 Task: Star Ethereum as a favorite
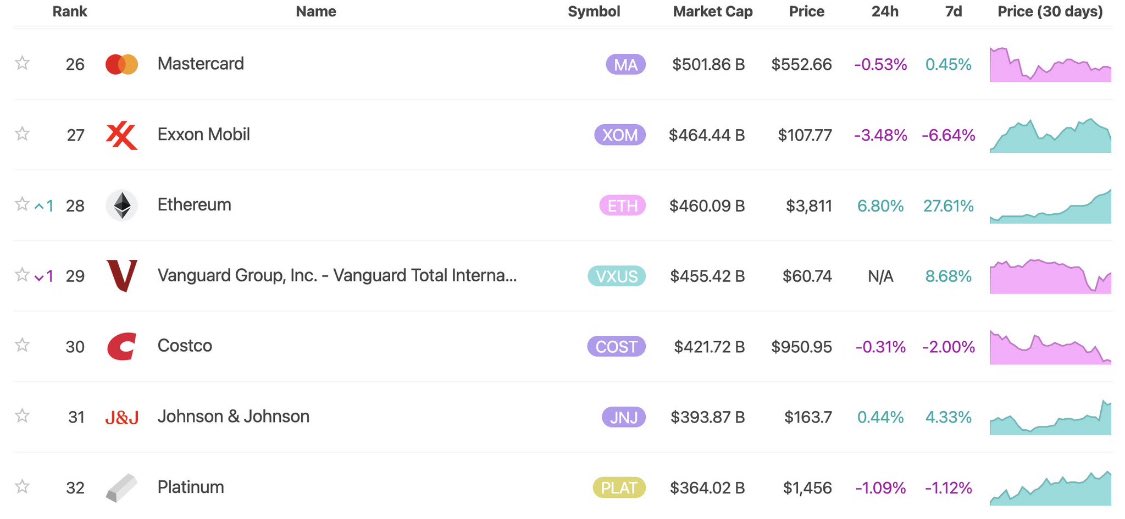(22, 205)
